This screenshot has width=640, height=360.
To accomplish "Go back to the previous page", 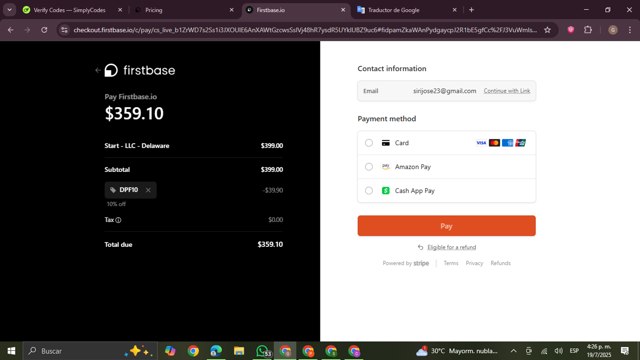I will coord(11,30).
